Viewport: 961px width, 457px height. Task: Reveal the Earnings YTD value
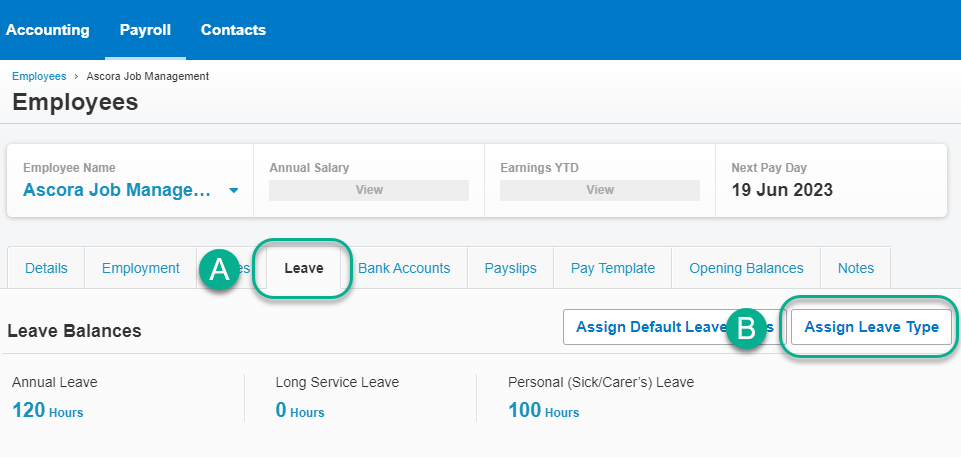point(600,190)
